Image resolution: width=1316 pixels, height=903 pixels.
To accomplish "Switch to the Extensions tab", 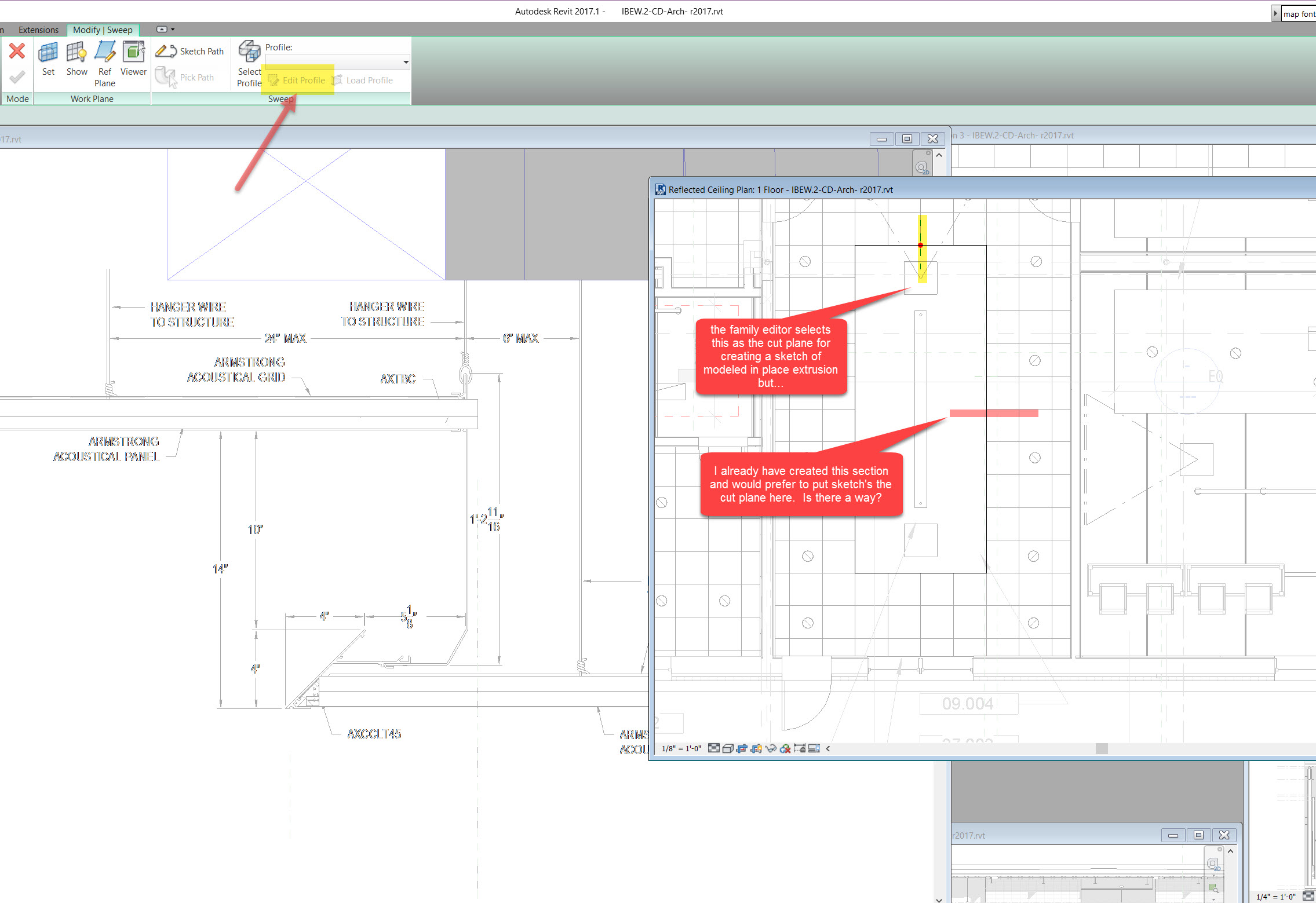I will [38, 30].
